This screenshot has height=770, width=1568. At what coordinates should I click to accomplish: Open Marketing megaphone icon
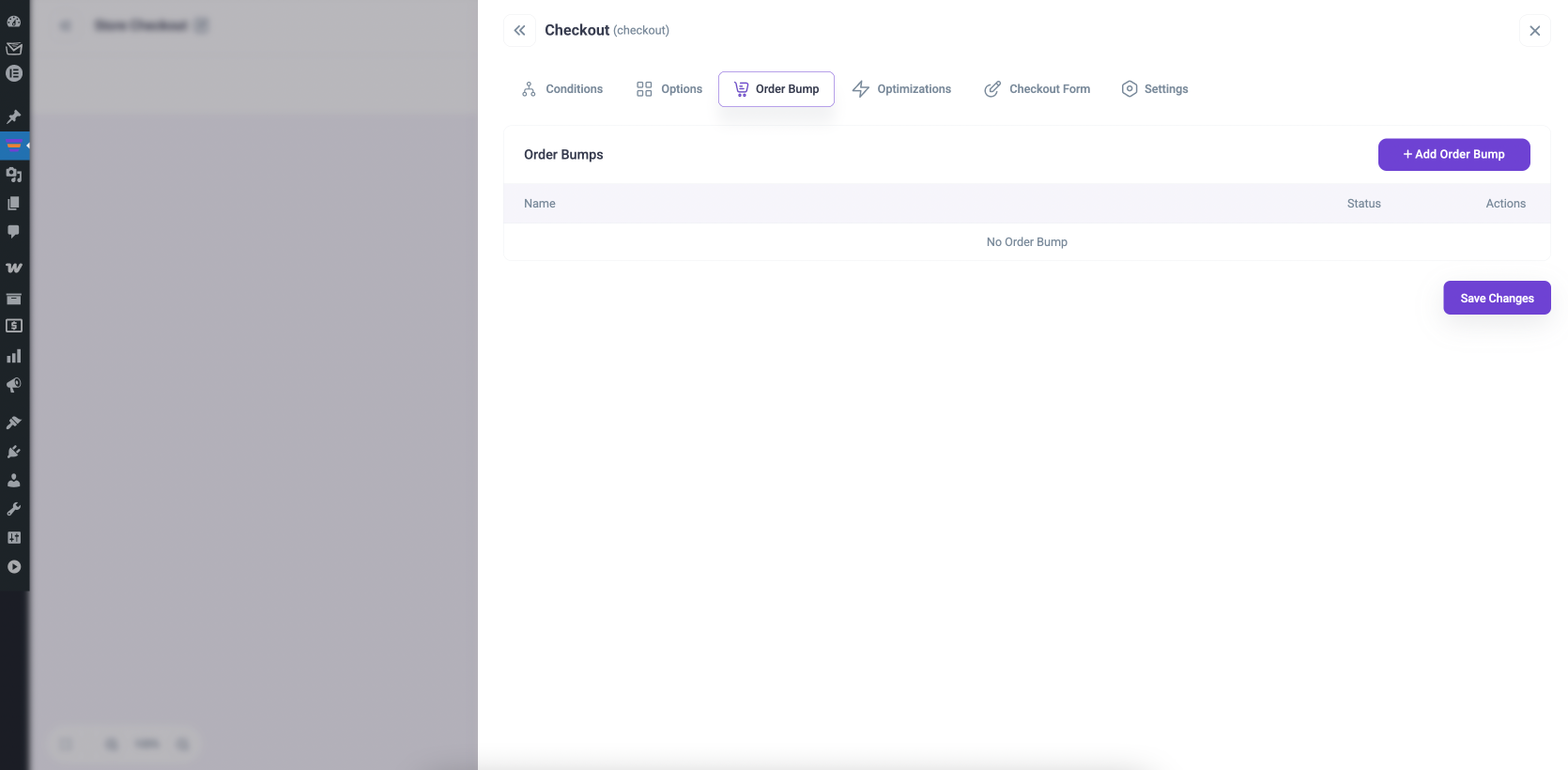click(14, 385)
